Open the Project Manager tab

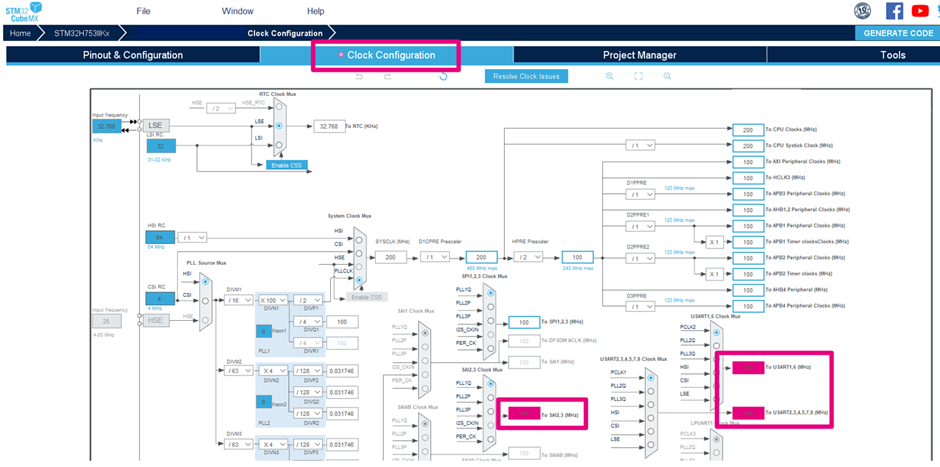coord(639,55)
